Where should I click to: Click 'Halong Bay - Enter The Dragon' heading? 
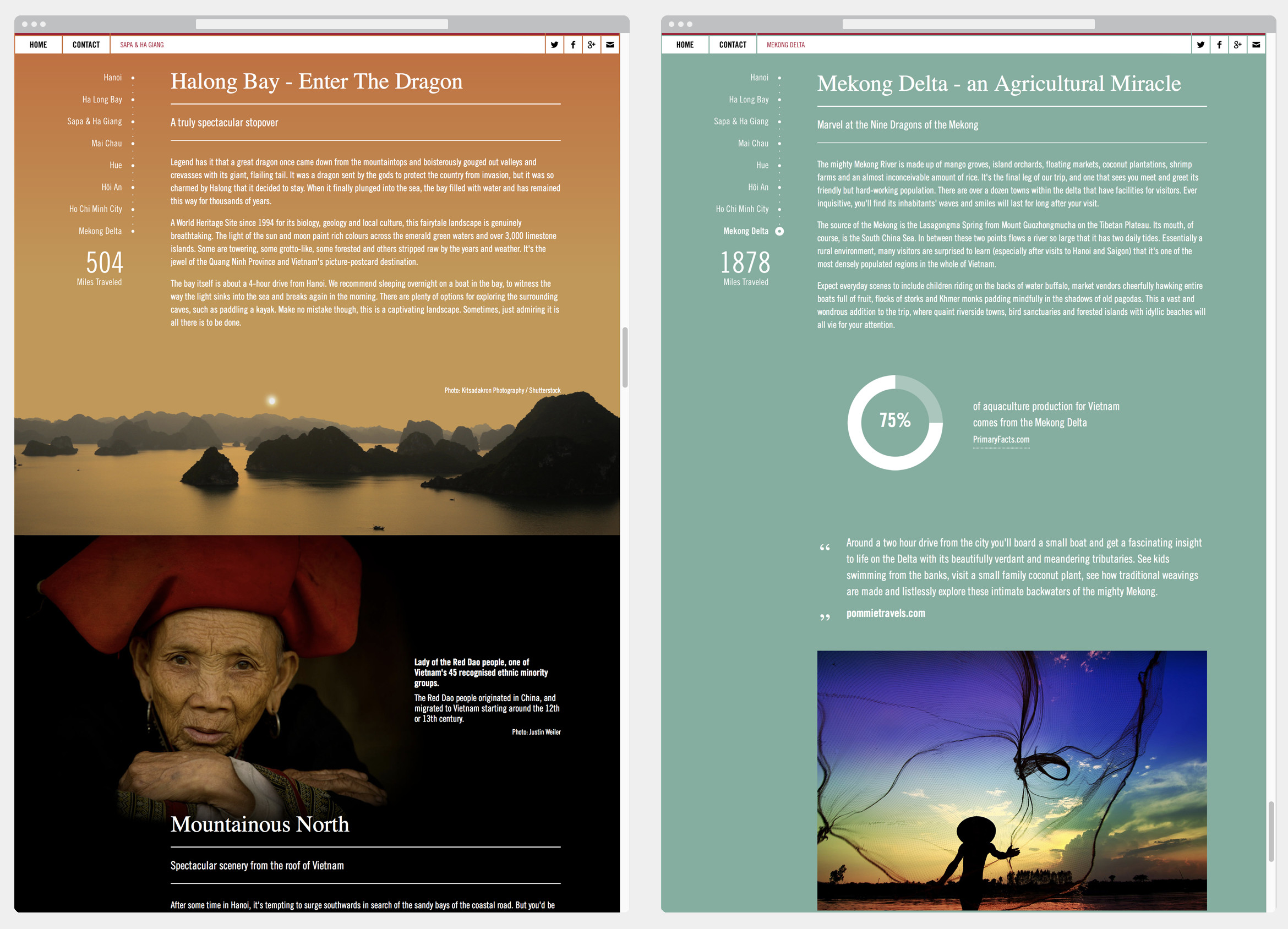(316, 82)
